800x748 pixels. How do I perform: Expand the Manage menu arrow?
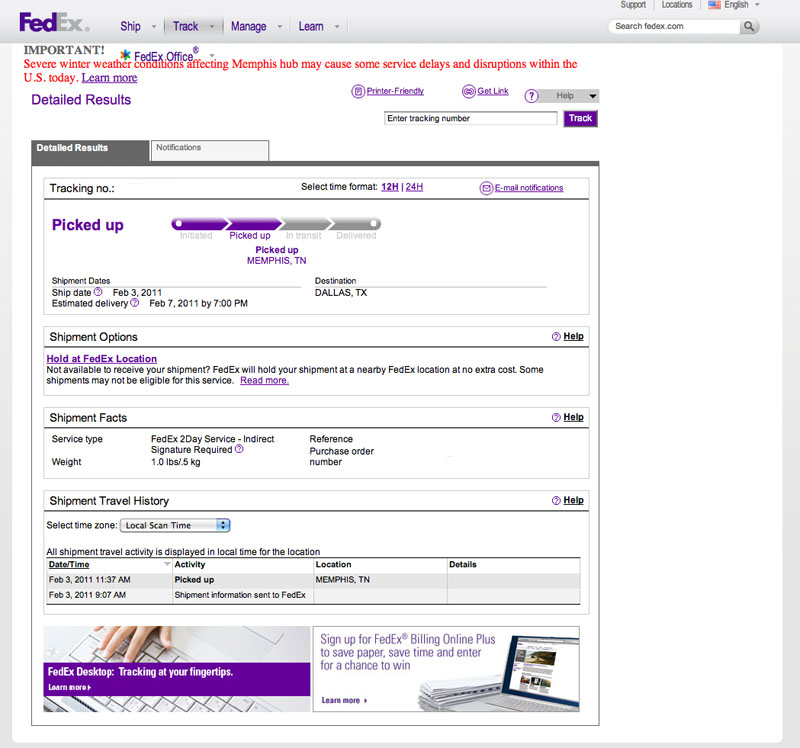pyautogui.click(x=280, y=27)
